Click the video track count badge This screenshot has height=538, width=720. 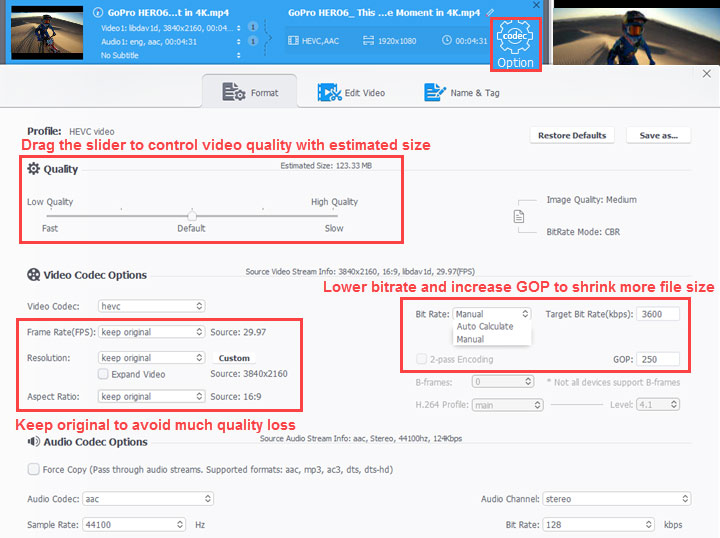(253, 27)
